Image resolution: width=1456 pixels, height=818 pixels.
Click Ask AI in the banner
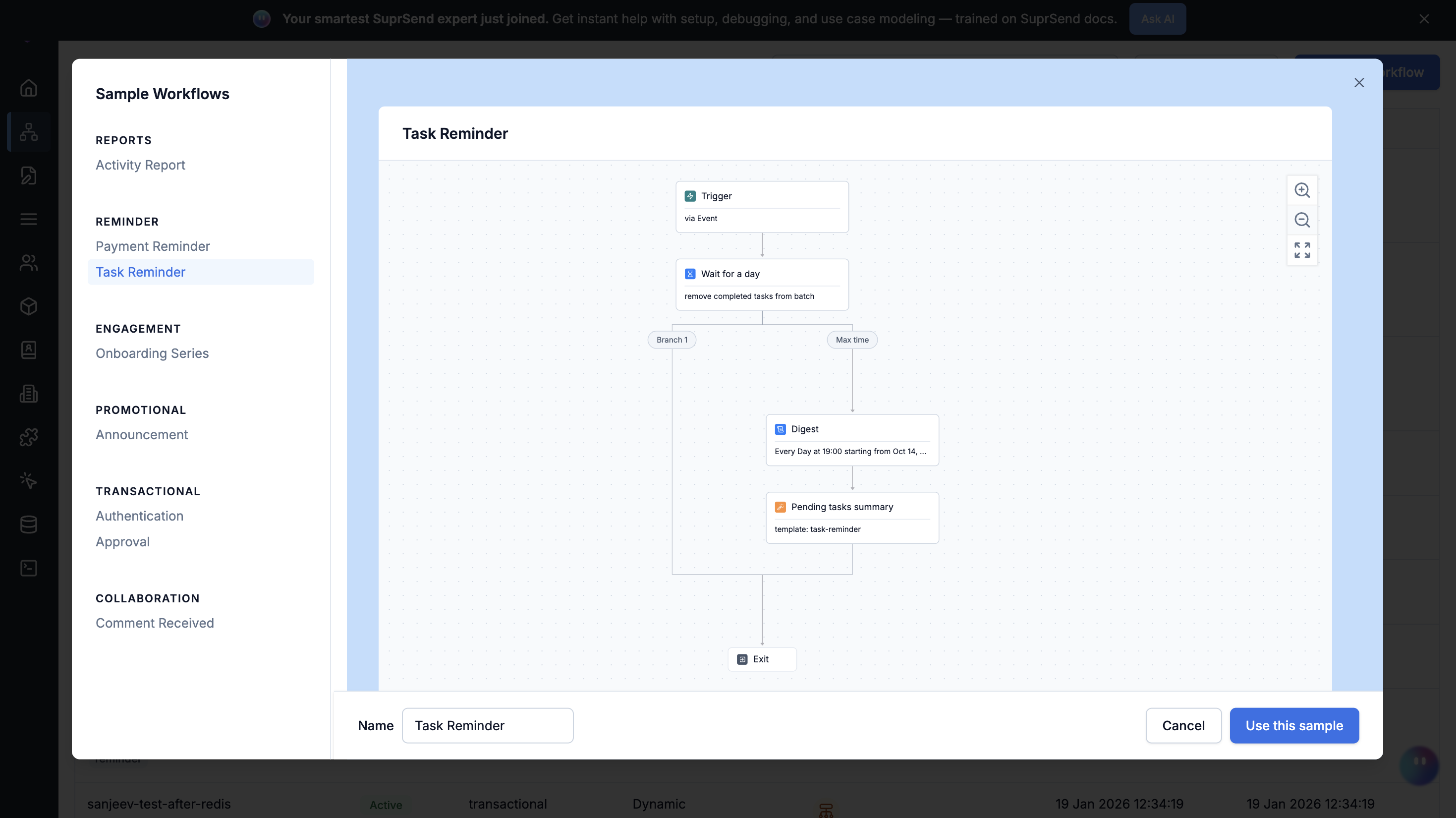[x=1157, y=19]
